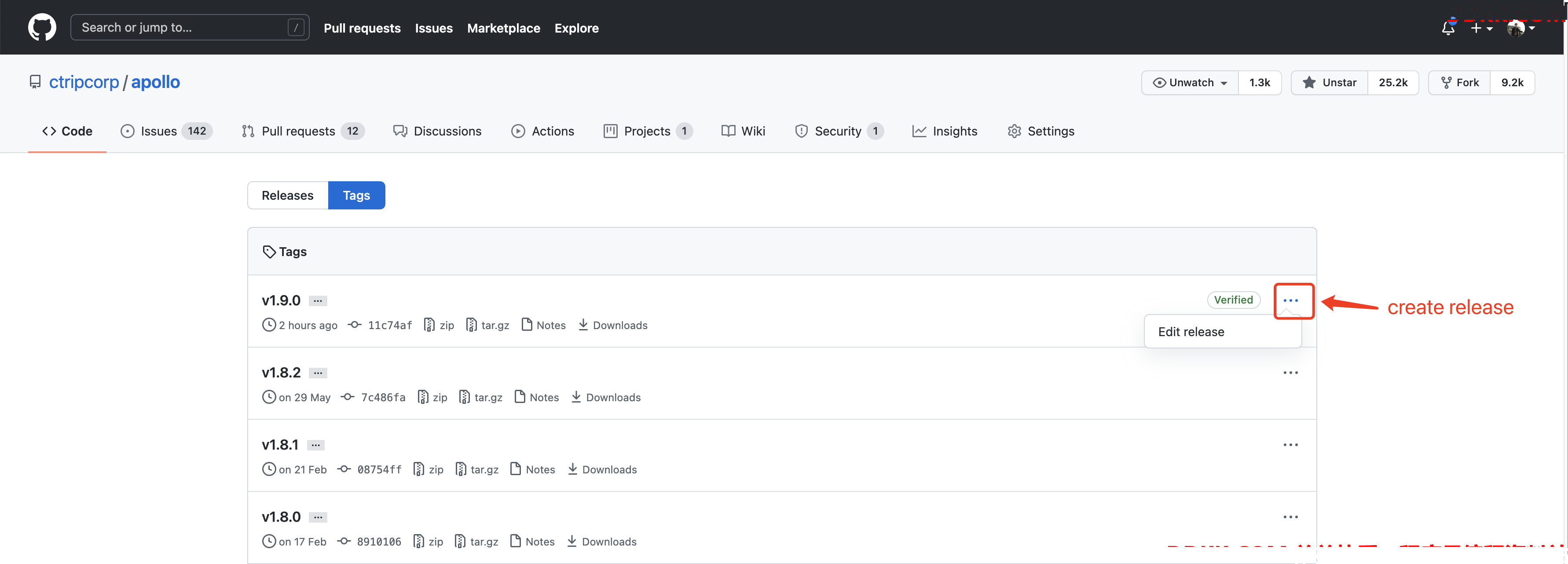Click the 9.2k forks count

click(x=1512, y=83)
